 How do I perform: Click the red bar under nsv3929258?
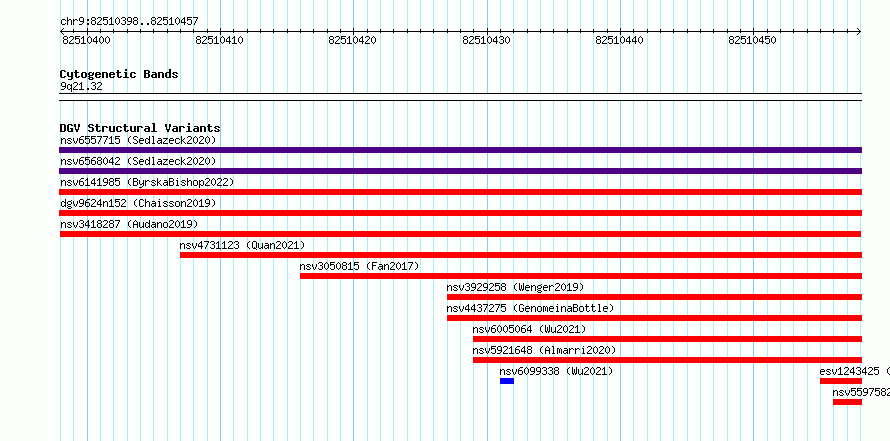654,297
